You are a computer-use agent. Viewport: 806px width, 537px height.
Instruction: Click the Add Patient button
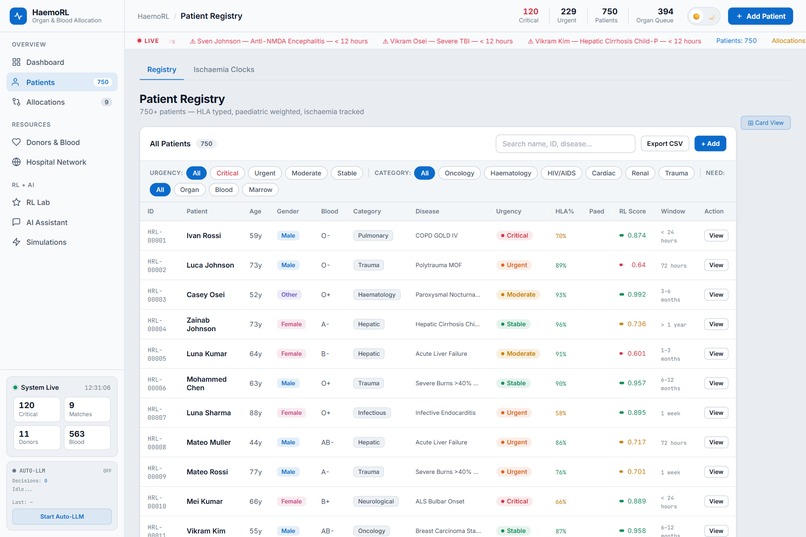tap(760, 16)
